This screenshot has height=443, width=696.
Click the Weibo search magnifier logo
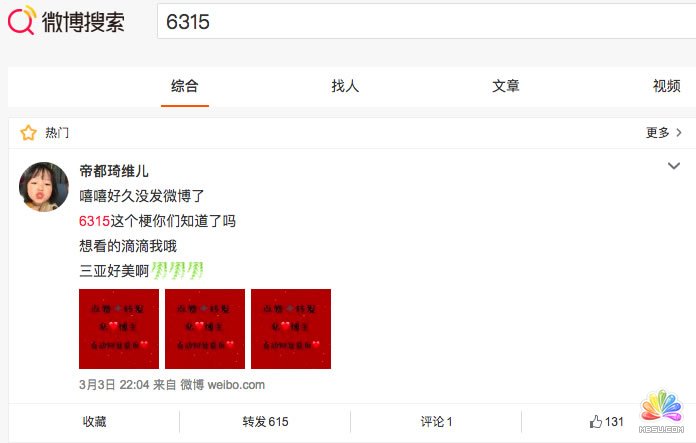(21, 20)
